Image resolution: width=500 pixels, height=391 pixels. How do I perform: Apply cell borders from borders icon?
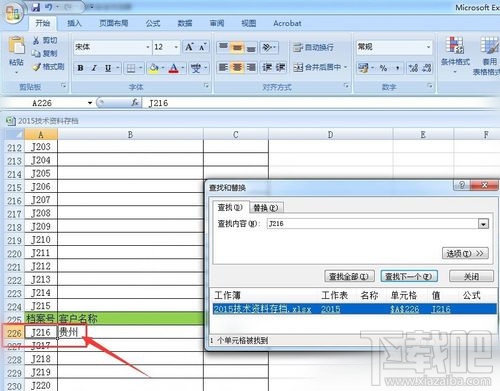click(131, 68)
